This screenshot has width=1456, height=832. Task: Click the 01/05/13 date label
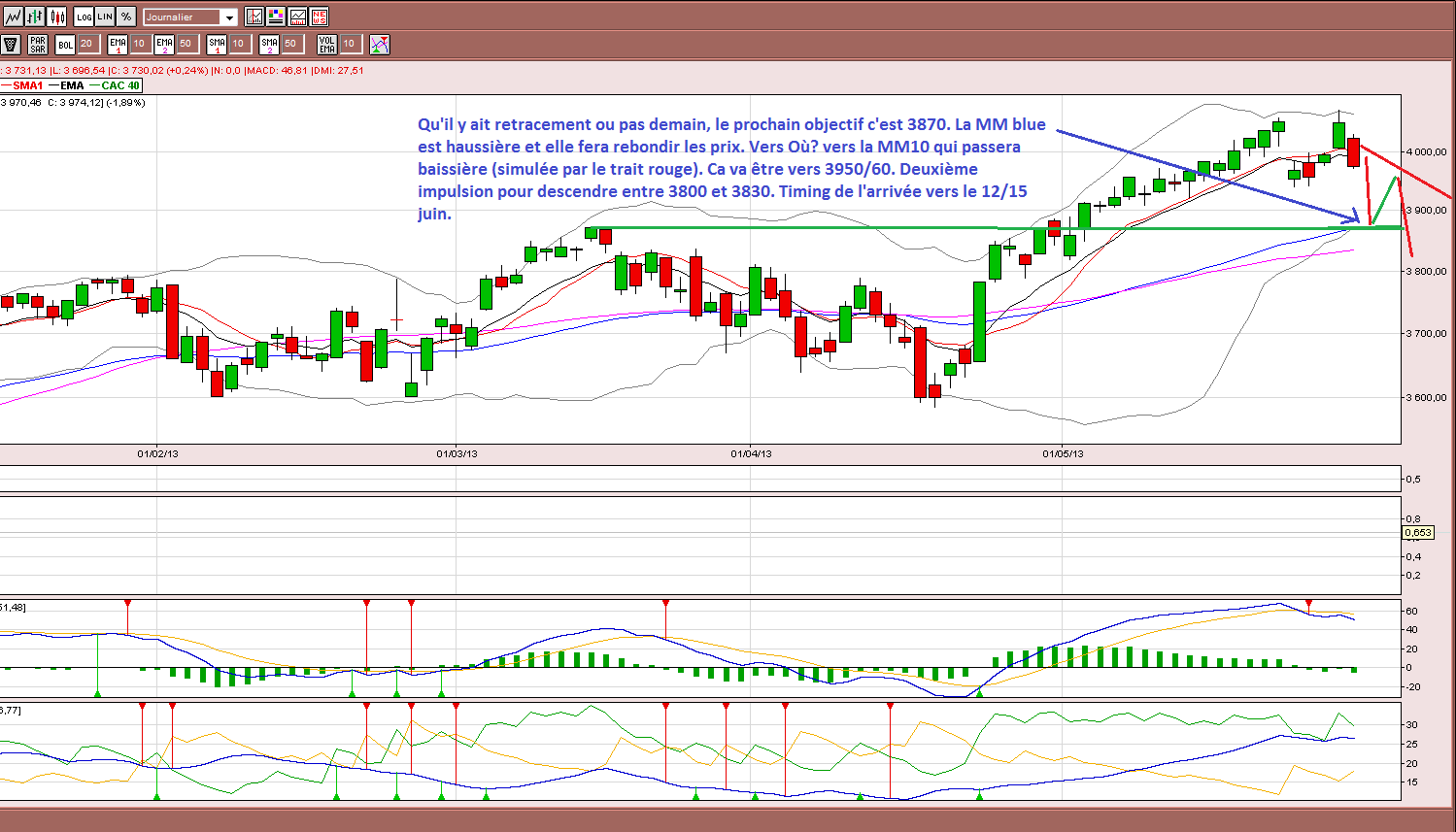[1063, 453]
